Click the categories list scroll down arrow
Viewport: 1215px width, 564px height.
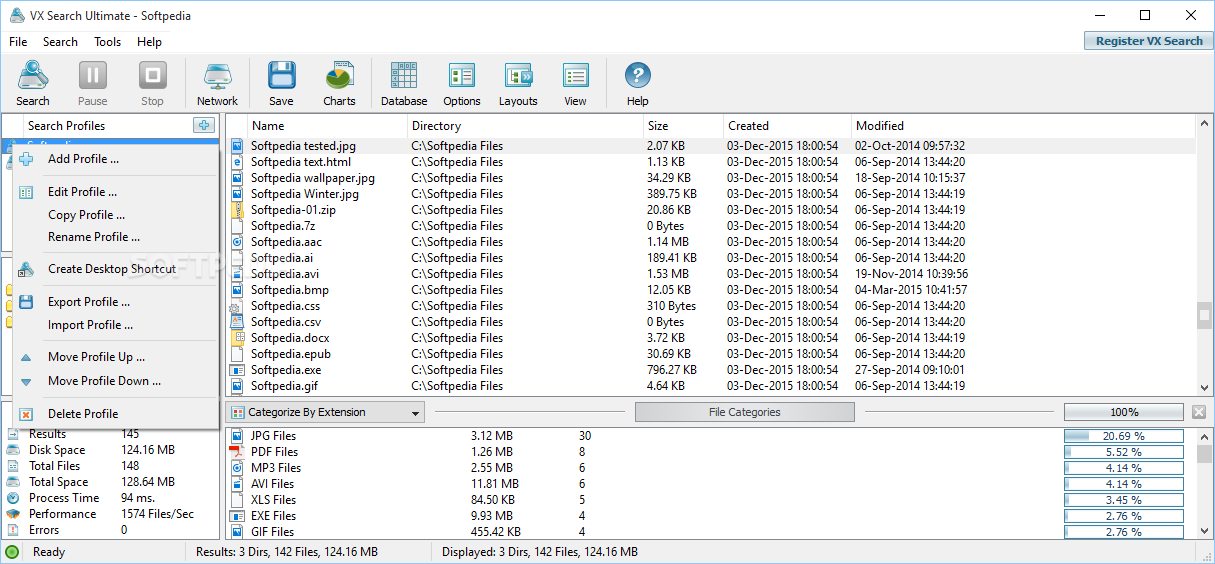coord(1204,531)
